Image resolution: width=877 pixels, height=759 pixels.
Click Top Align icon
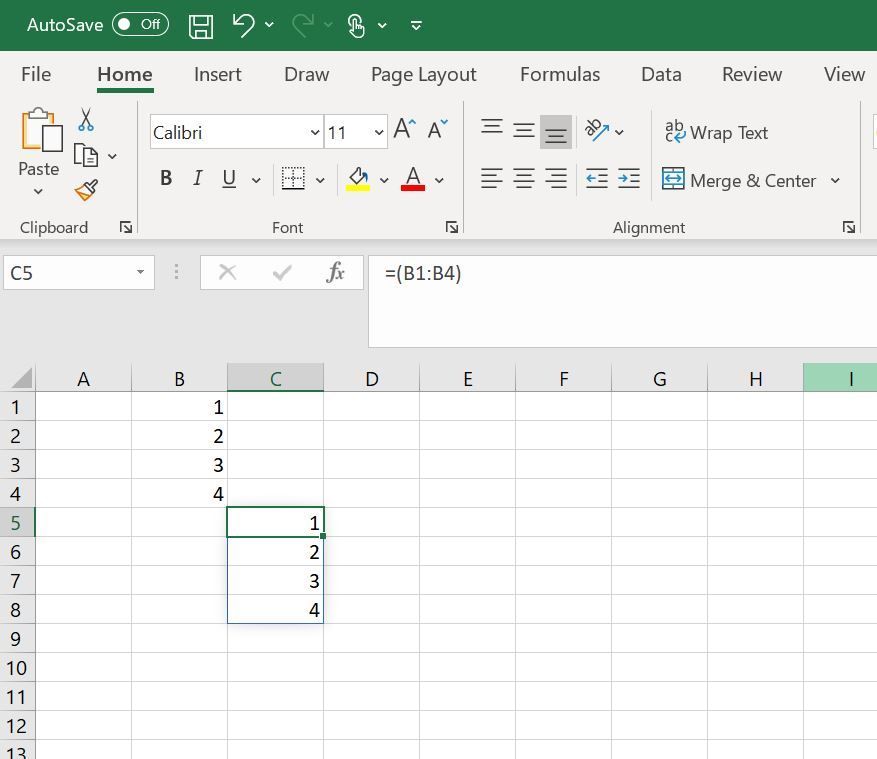pyautogui.click(x=492, y=127)
